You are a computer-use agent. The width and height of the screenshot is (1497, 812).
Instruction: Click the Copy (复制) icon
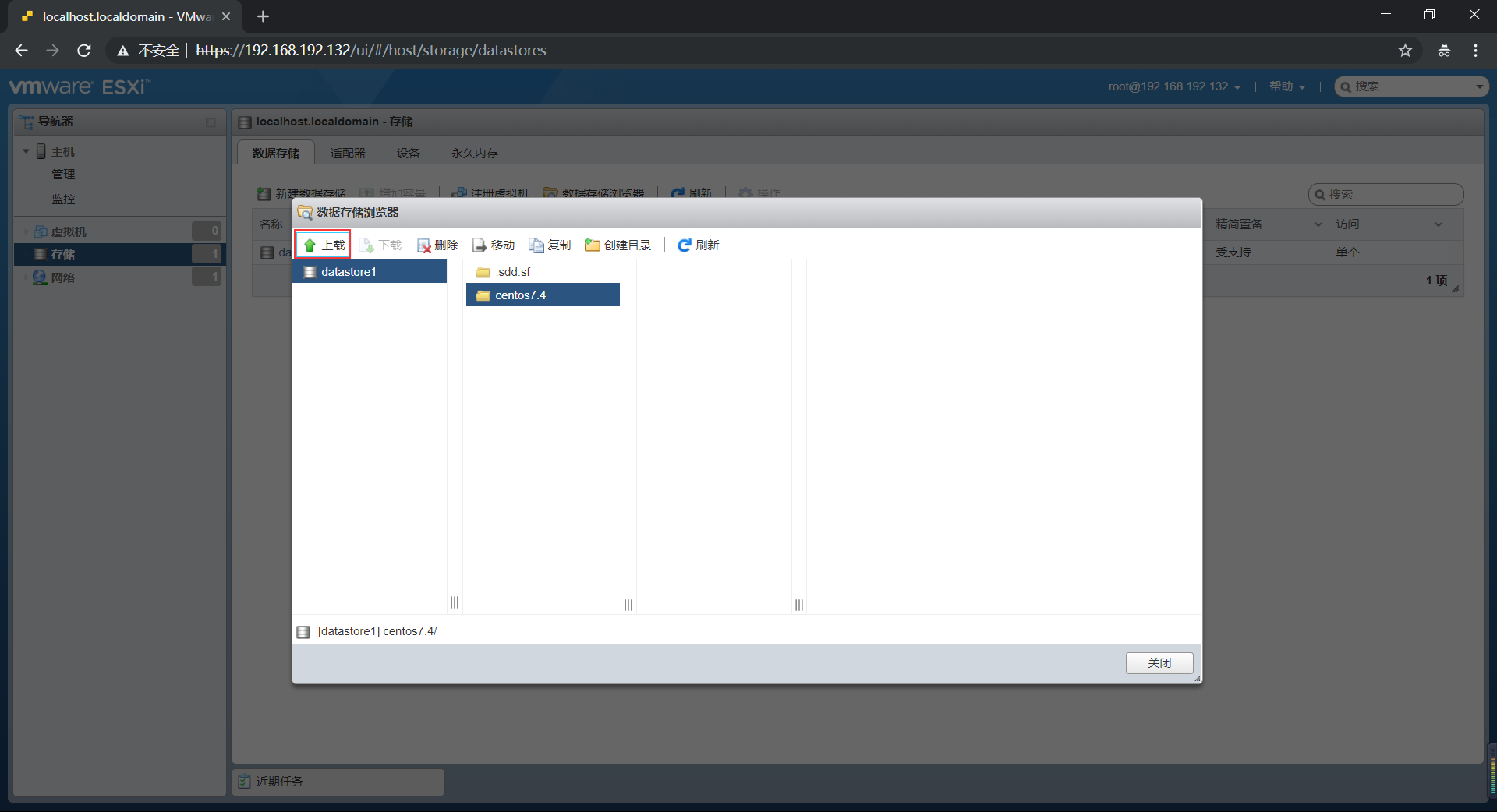point(536,245)
